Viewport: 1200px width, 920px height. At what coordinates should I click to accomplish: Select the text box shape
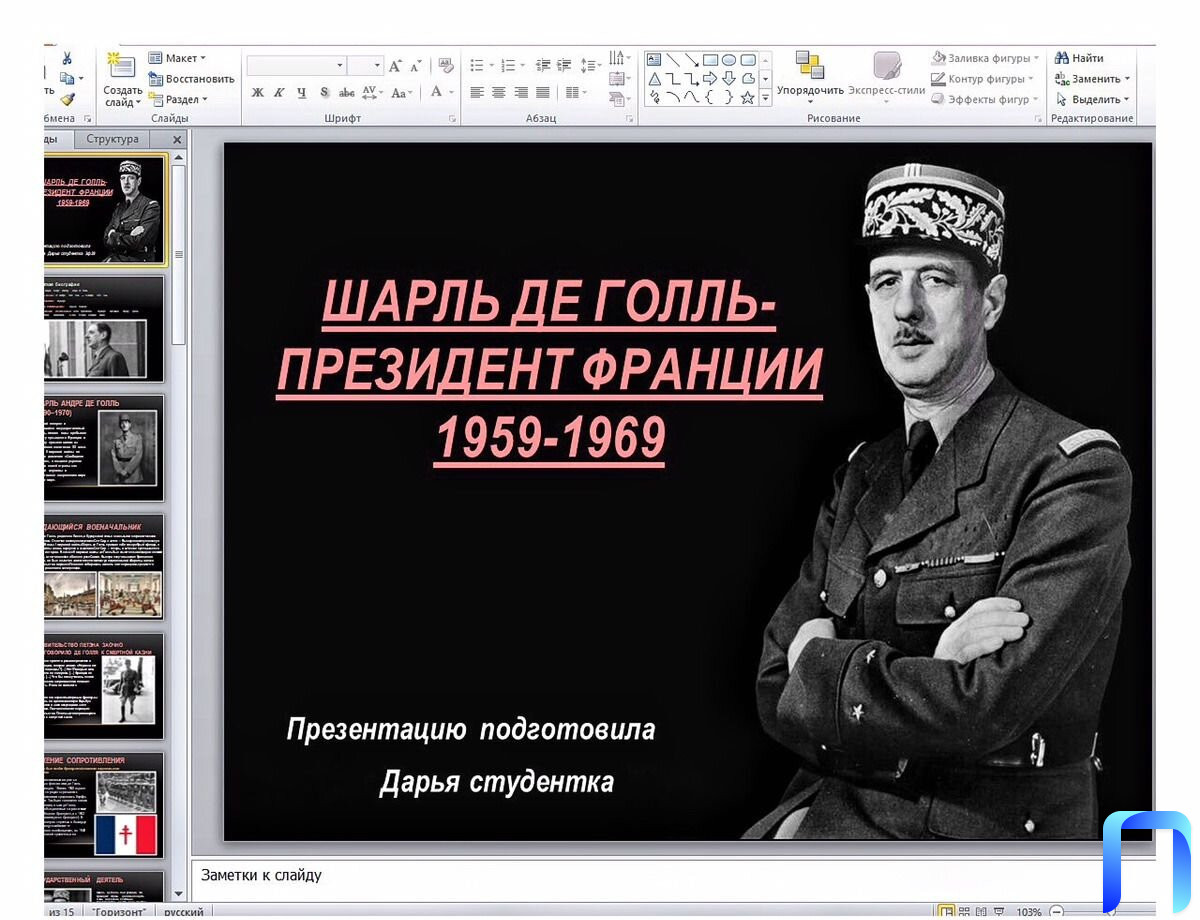coord(654,60)
